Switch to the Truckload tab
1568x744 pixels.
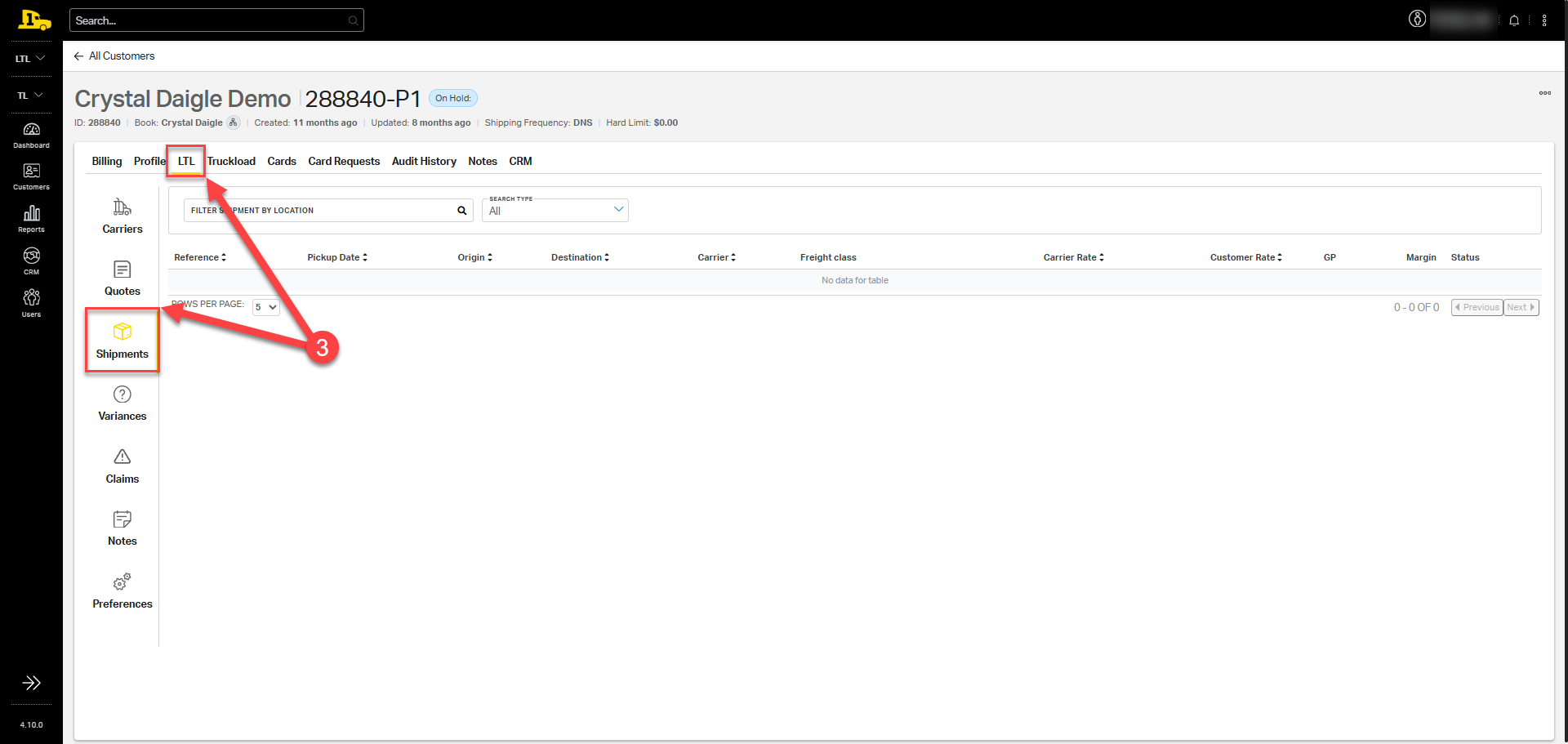point(231,161)
